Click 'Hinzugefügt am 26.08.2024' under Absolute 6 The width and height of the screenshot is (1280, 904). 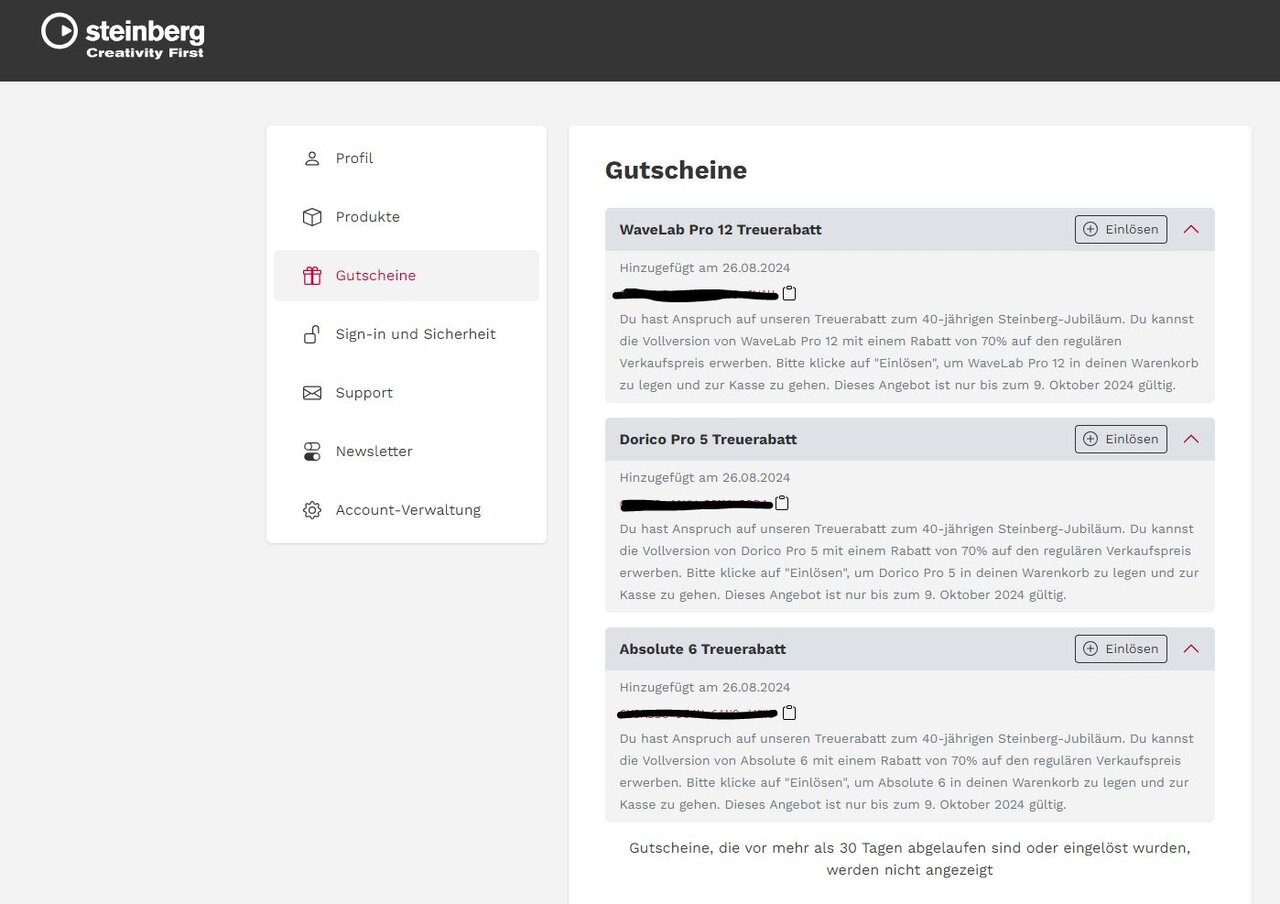pyautogui.click(x=705, y=688)
